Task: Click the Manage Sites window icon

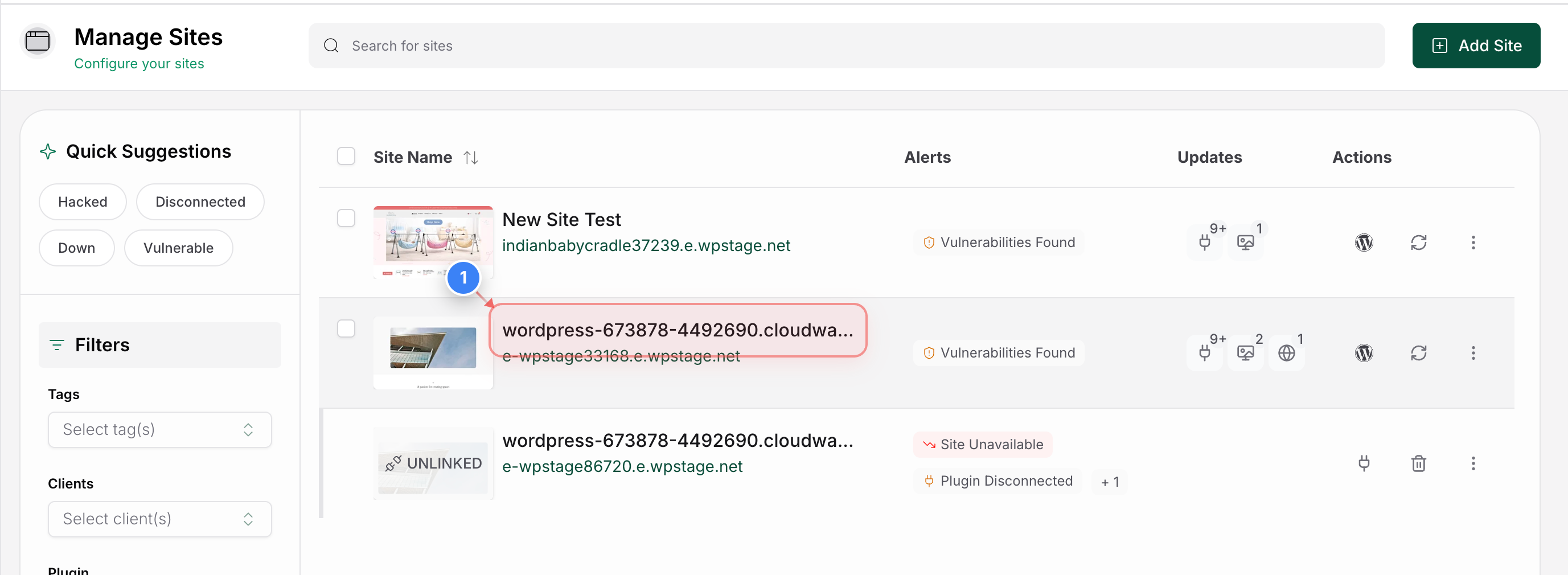Action: pyautogui.click(x=37, y=42)
